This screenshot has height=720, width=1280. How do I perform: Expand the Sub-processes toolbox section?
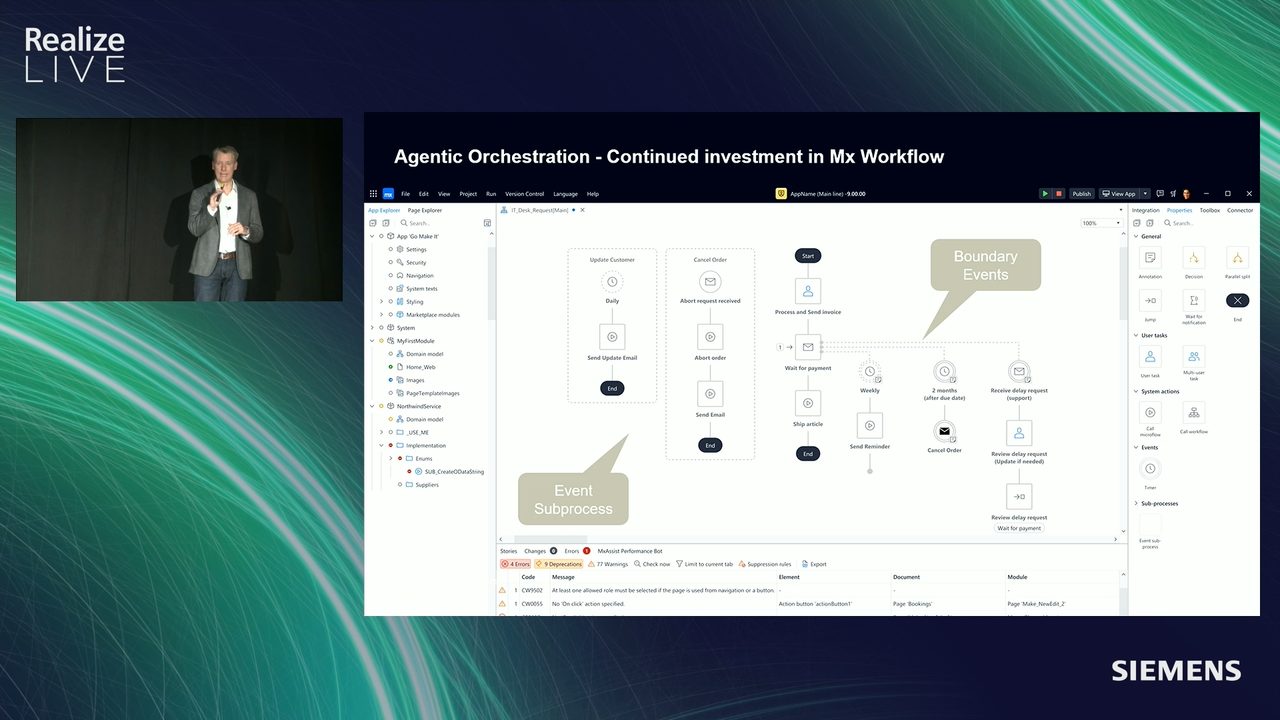point(1136,504)
